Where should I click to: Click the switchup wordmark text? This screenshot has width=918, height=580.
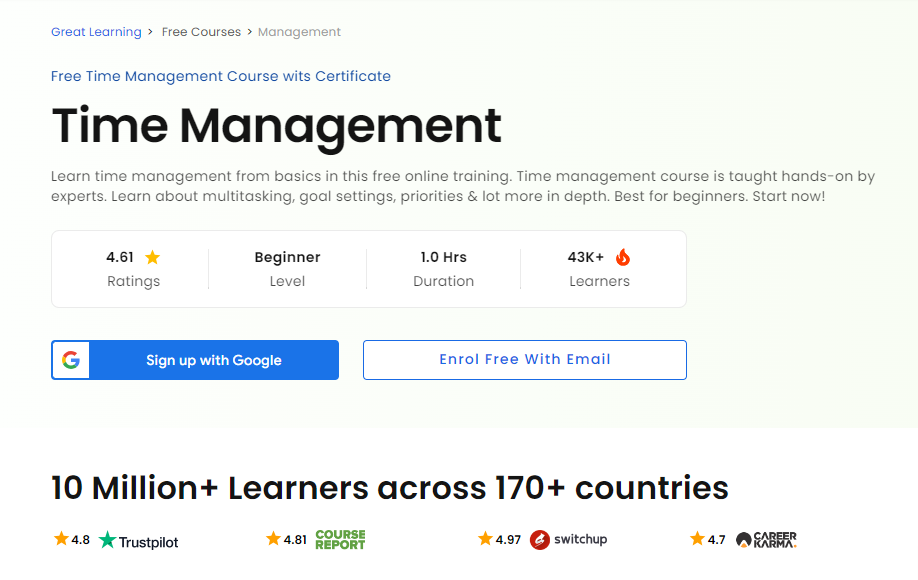(x=581, y=539)
